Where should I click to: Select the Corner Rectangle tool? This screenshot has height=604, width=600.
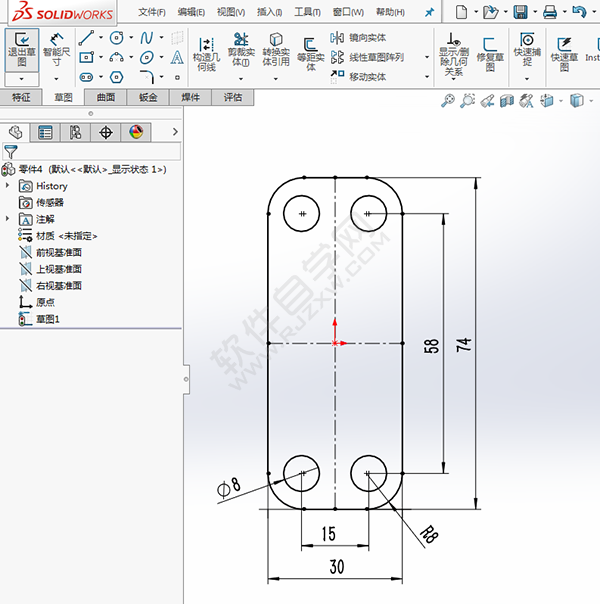86,57
